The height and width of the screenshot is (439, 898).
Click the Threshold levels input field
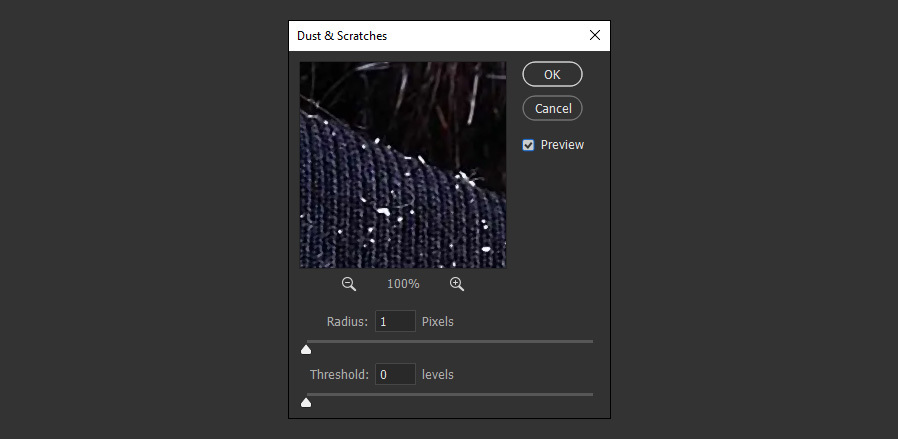(395, 374)
